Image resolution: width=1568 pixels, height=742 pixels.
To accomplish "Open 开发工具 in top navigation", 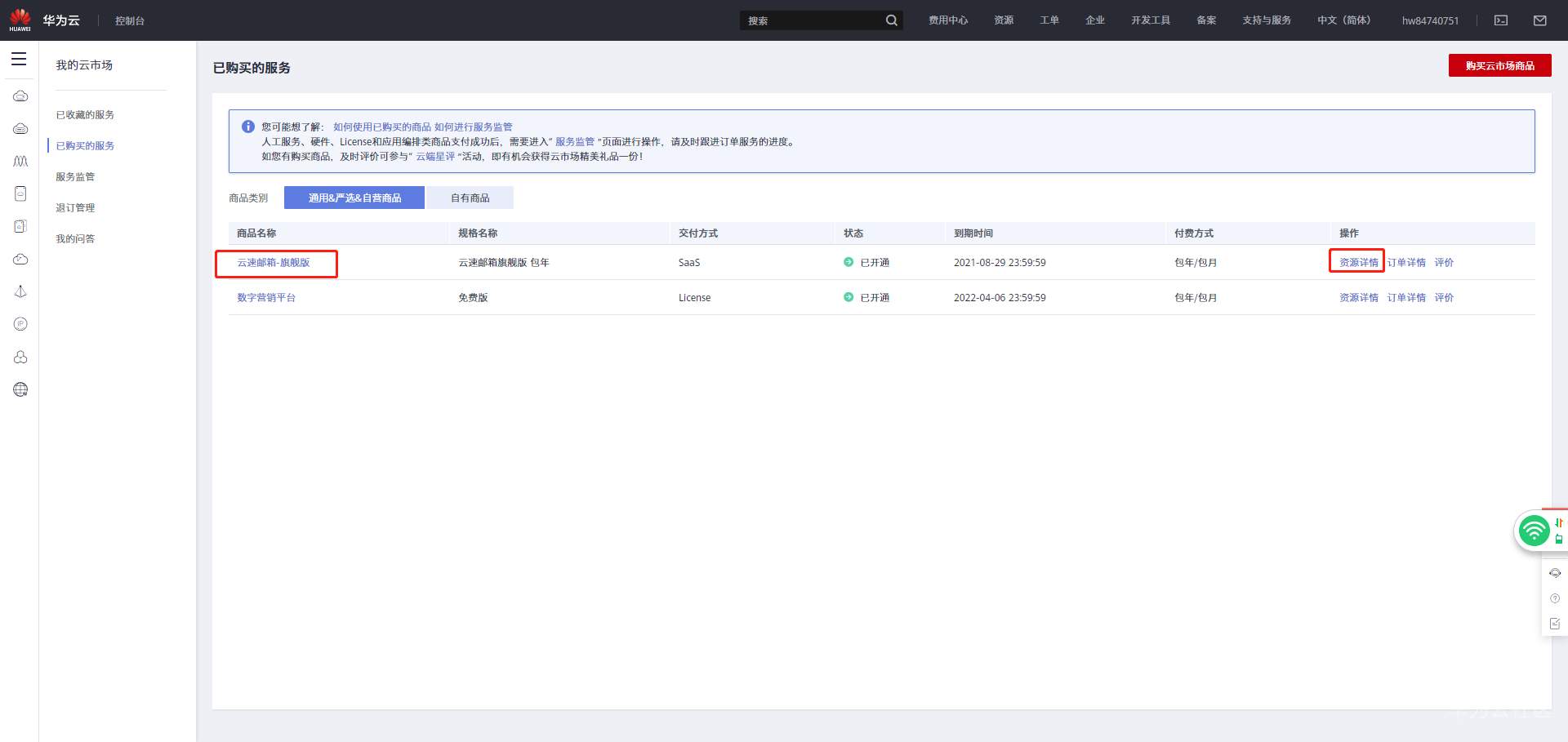I will pos(1151,20).
